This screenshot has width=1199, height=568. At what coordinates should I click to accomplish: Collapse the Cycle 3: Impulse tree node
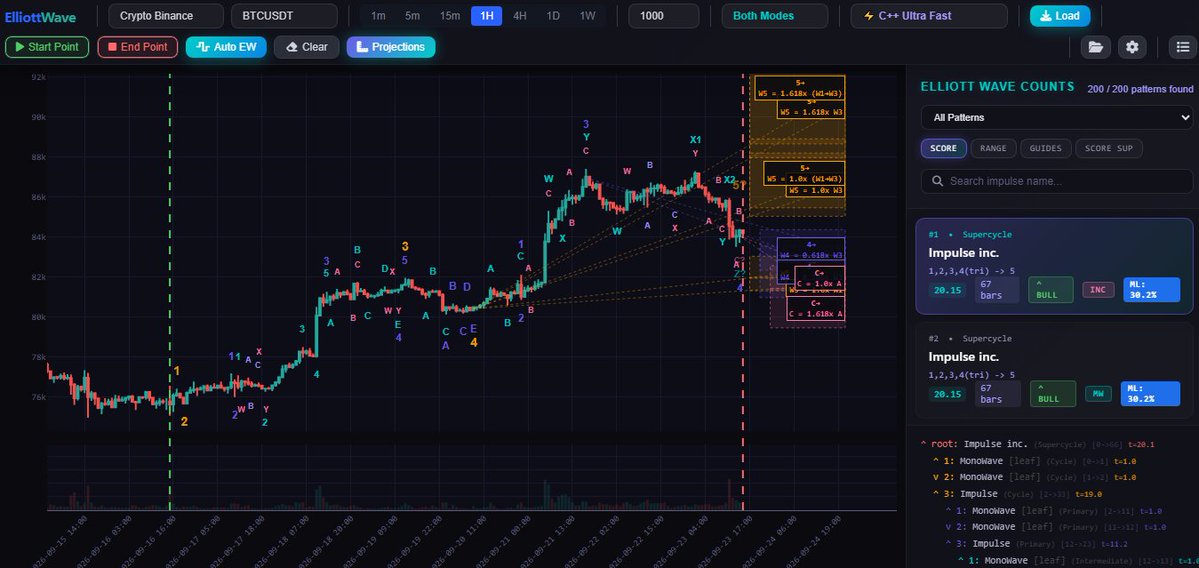tap(936, 494)
